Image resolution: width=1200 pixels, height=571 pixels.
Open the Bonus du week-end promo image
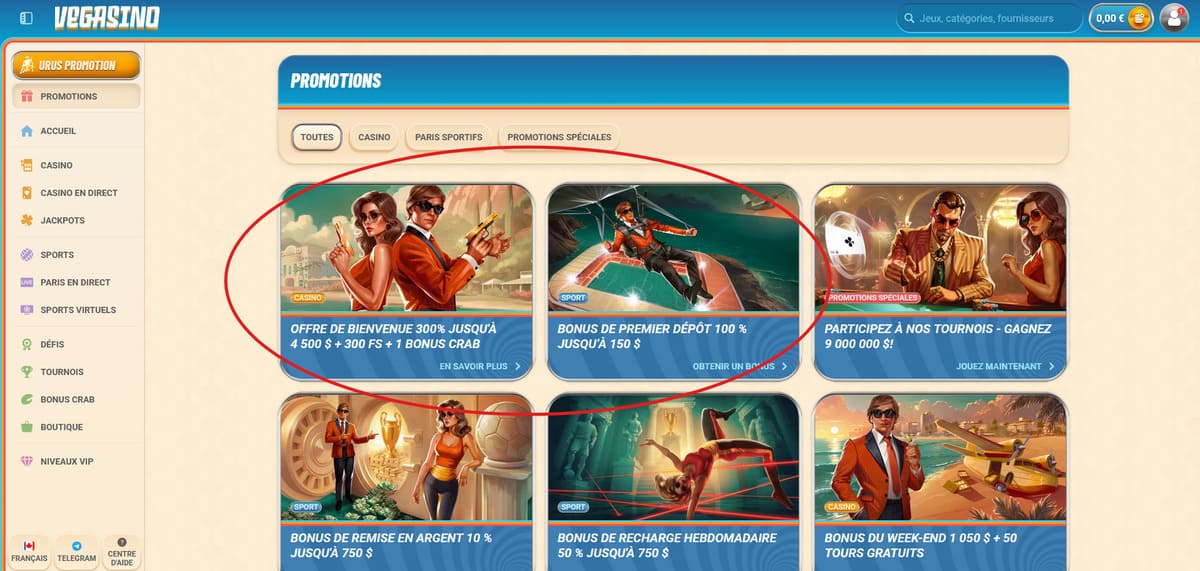pyautogui.click(x=941, y=457)
